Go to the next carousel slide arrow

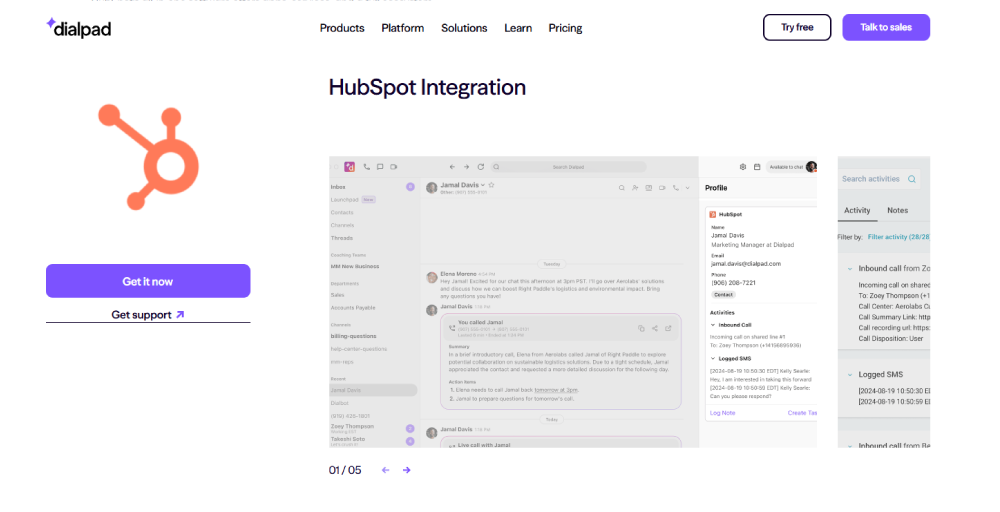pos(406,471)
